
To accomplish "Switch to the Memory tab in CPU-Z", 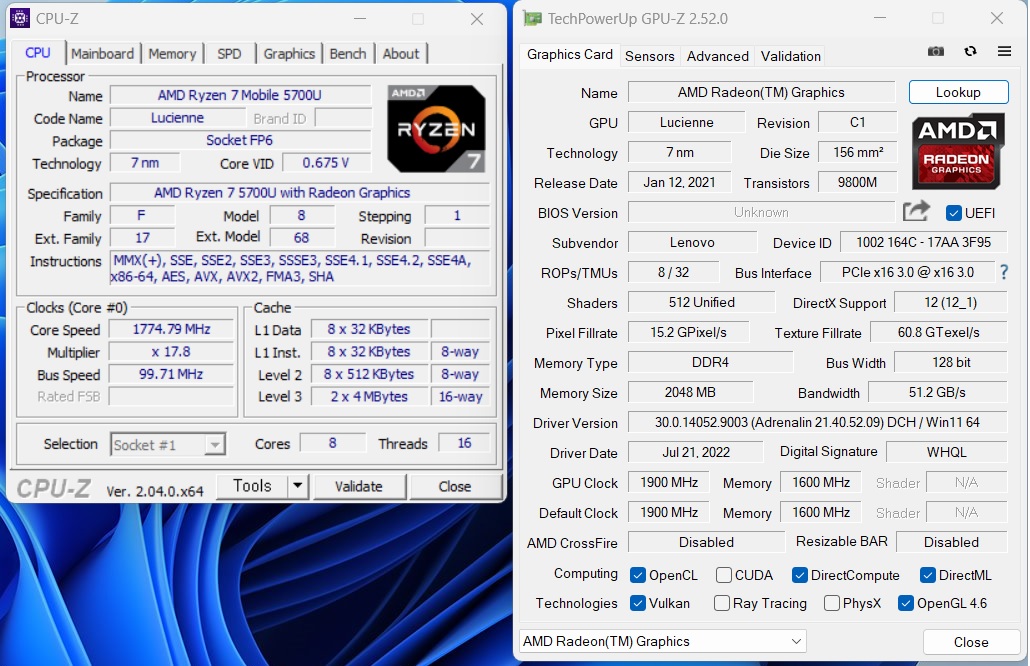I will click(x=172, y=54).
